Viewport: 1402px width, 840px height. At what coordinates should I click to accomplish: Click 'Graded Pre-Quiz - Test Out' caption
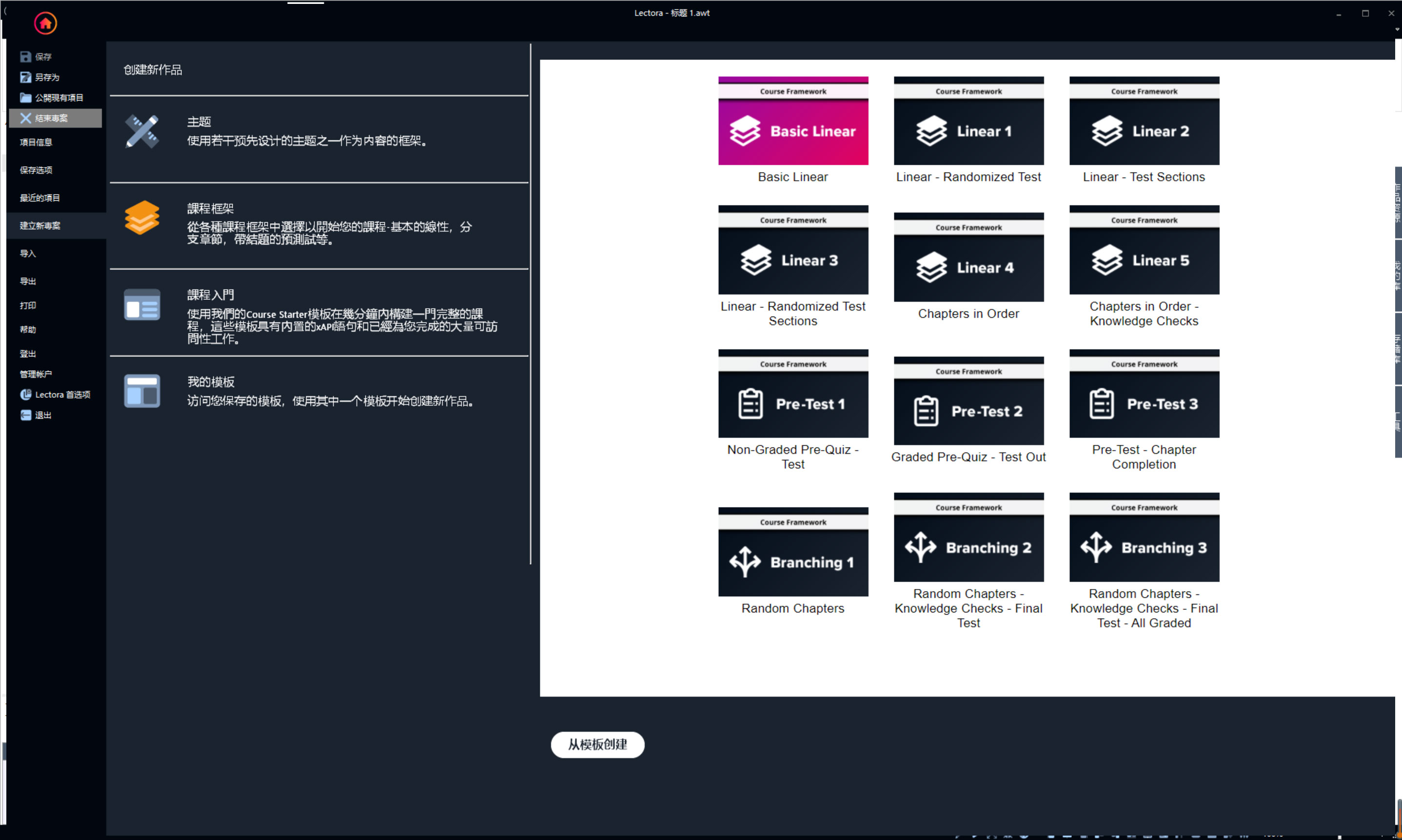(968, 457)
